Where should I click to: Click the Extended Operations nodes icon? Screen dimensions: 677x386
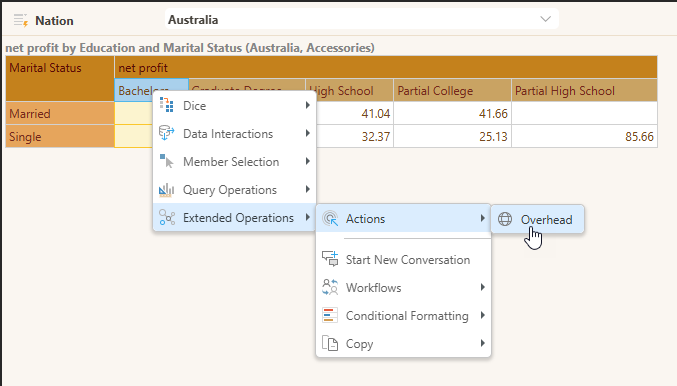[x=167, y=218]
